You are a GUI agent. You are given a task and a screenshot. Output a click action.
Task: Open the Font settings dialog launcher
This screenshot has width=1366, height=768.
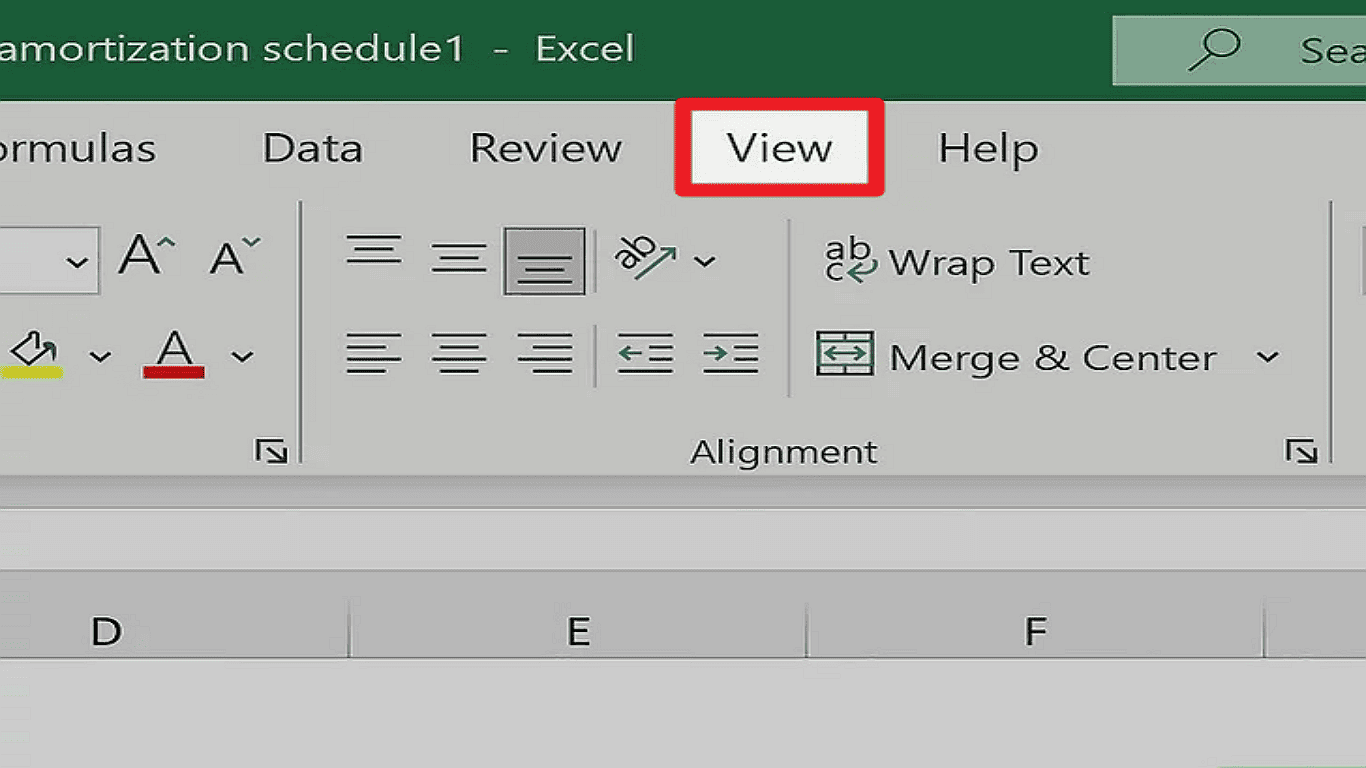point(270,452)
